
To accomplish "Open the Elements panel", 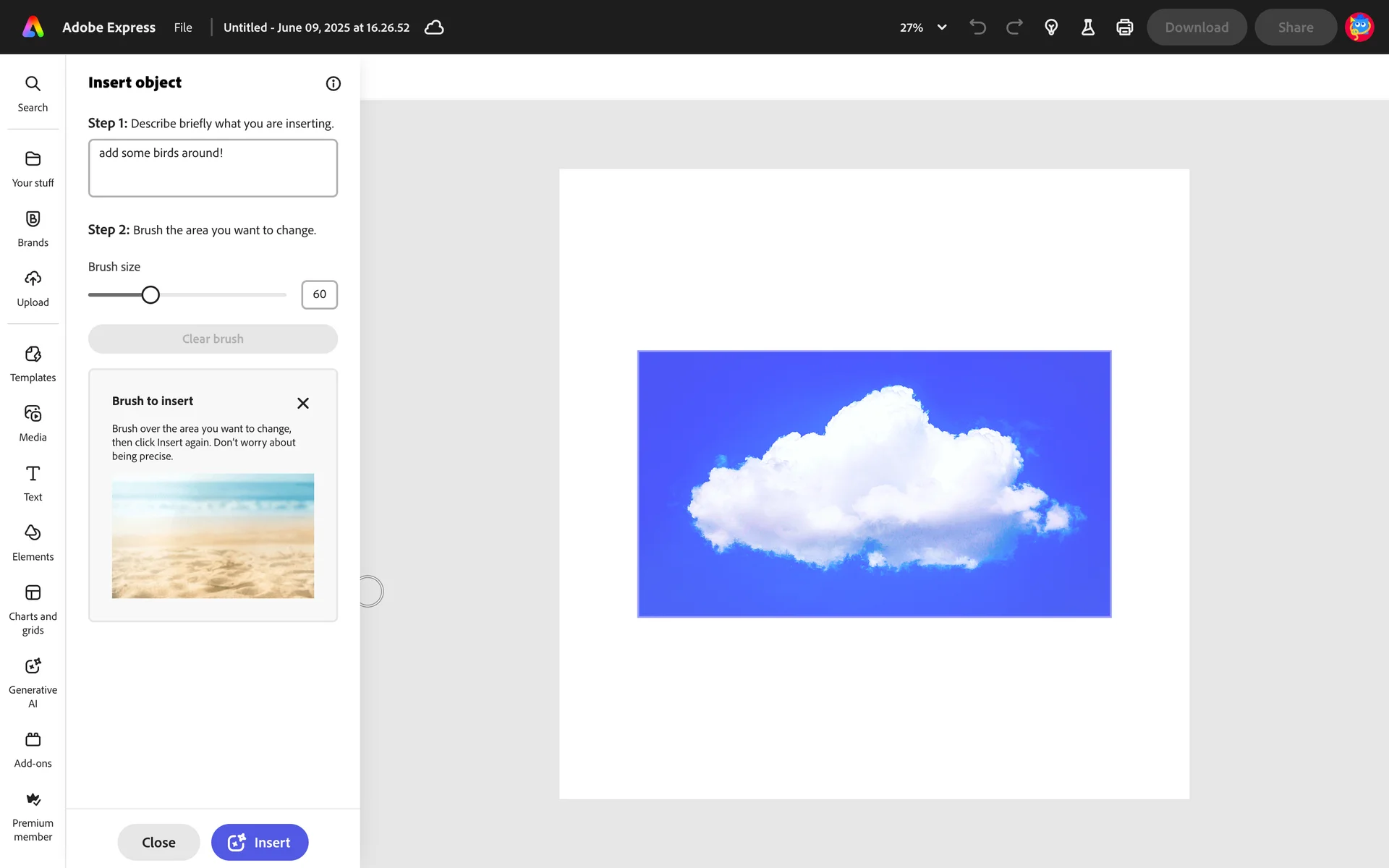I will coord(33,542).
